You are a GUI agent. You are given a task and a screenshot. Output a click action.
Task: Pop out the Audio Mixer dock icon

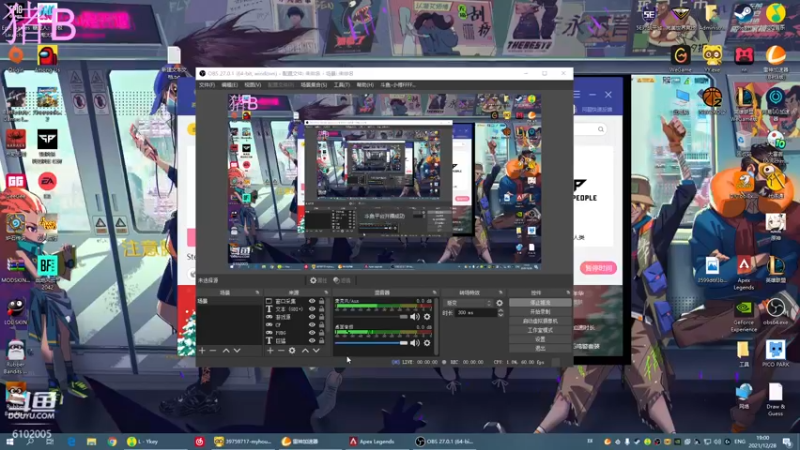435,293
